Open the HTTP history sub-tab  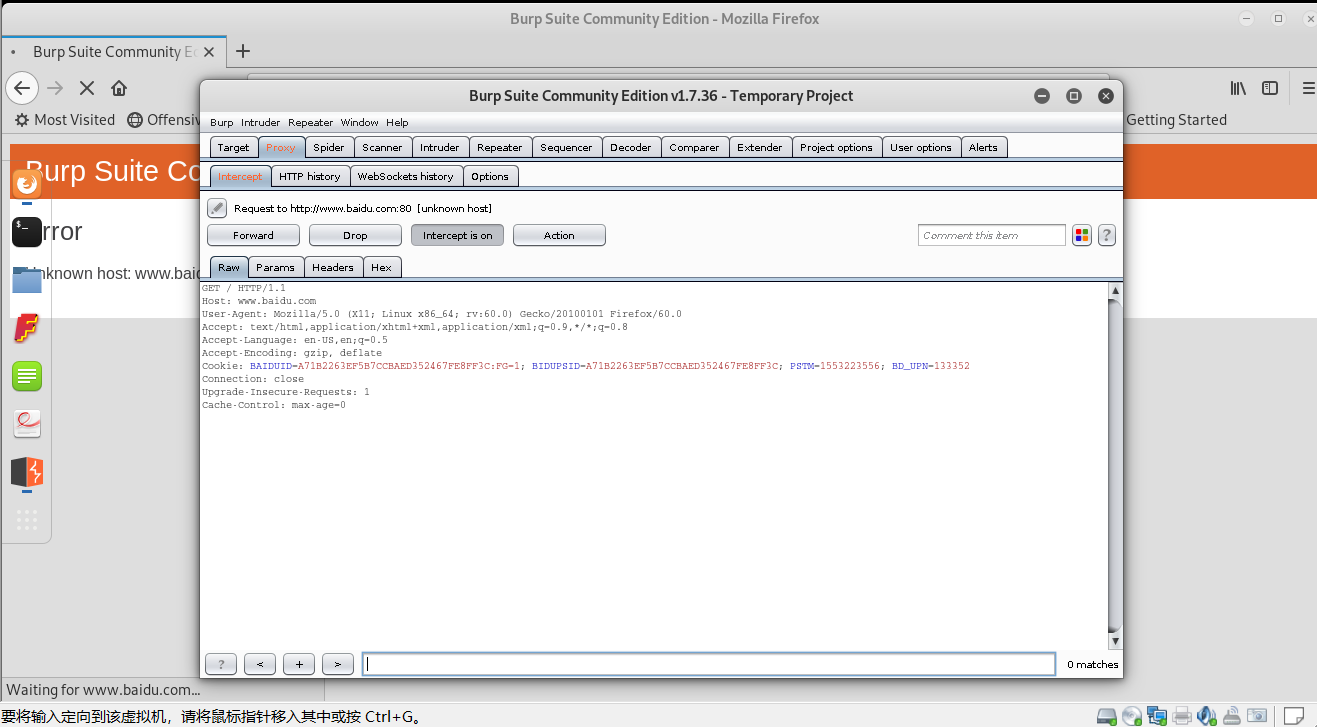[309, 176]
